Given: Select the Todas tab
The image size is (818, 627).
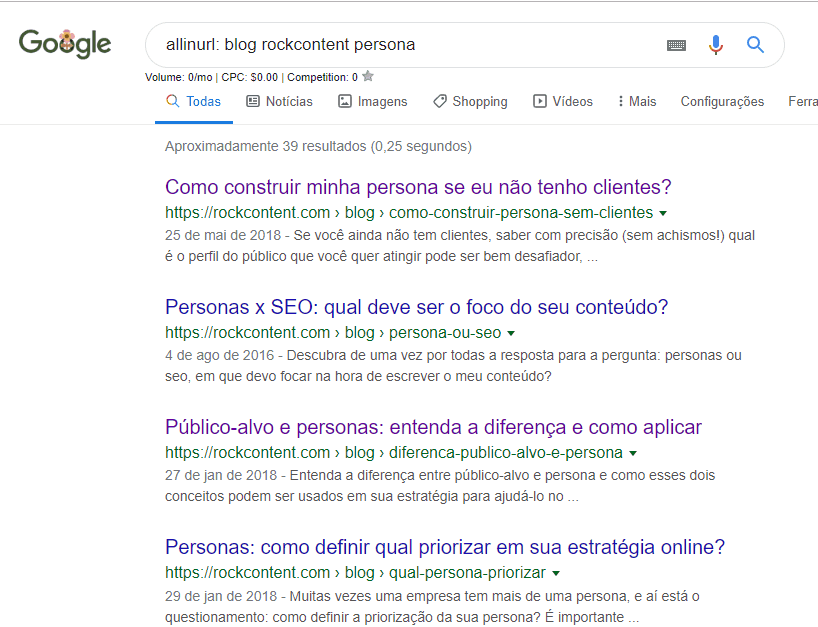Looking at the screenshot, I should (194, 101).
